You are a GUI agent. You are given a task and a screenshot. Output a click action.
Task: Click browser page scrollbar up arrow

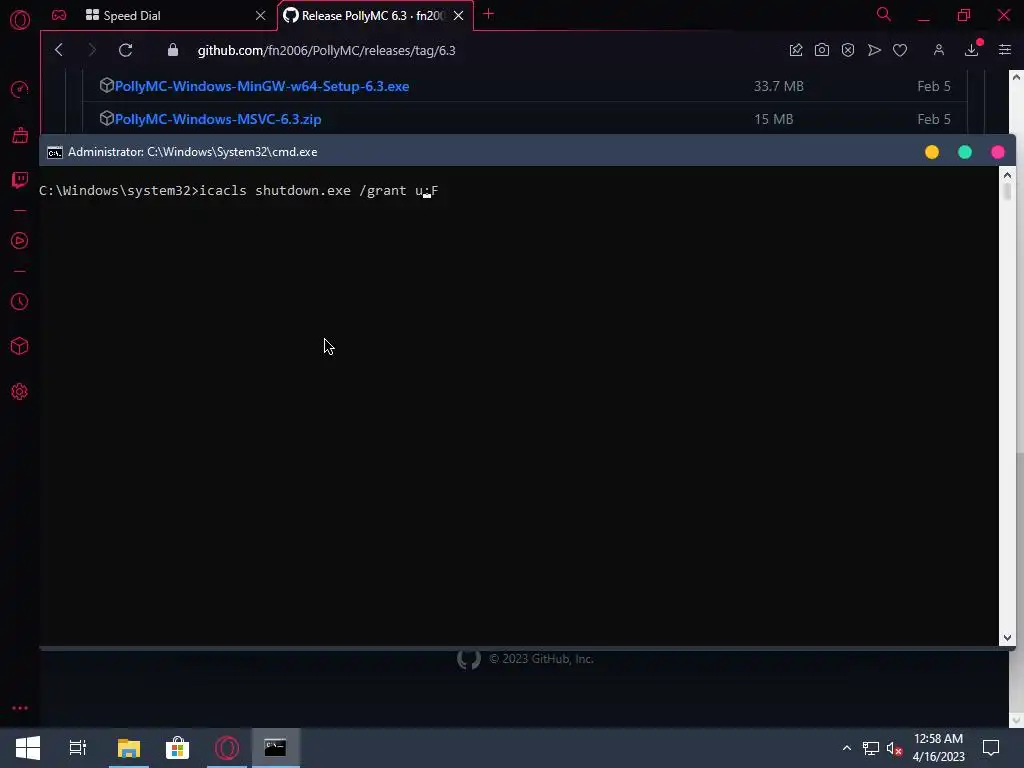pos(1016,77)
